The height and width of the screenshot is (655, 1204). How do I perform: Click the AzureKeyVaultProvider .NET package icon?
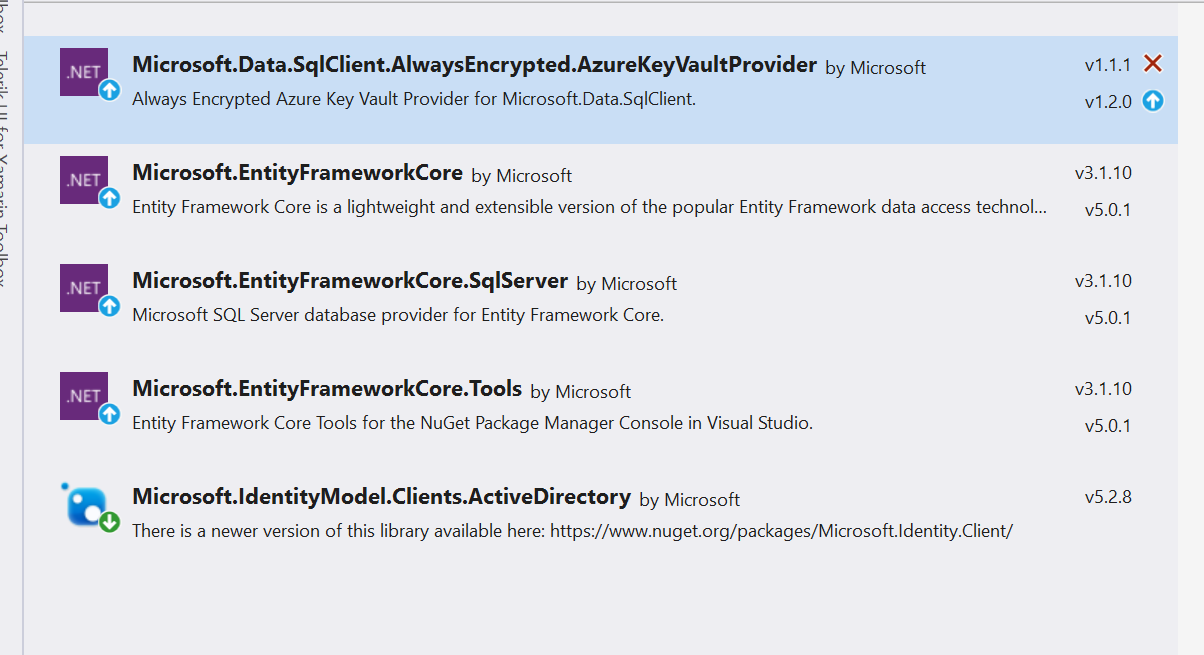click(84, 72)
